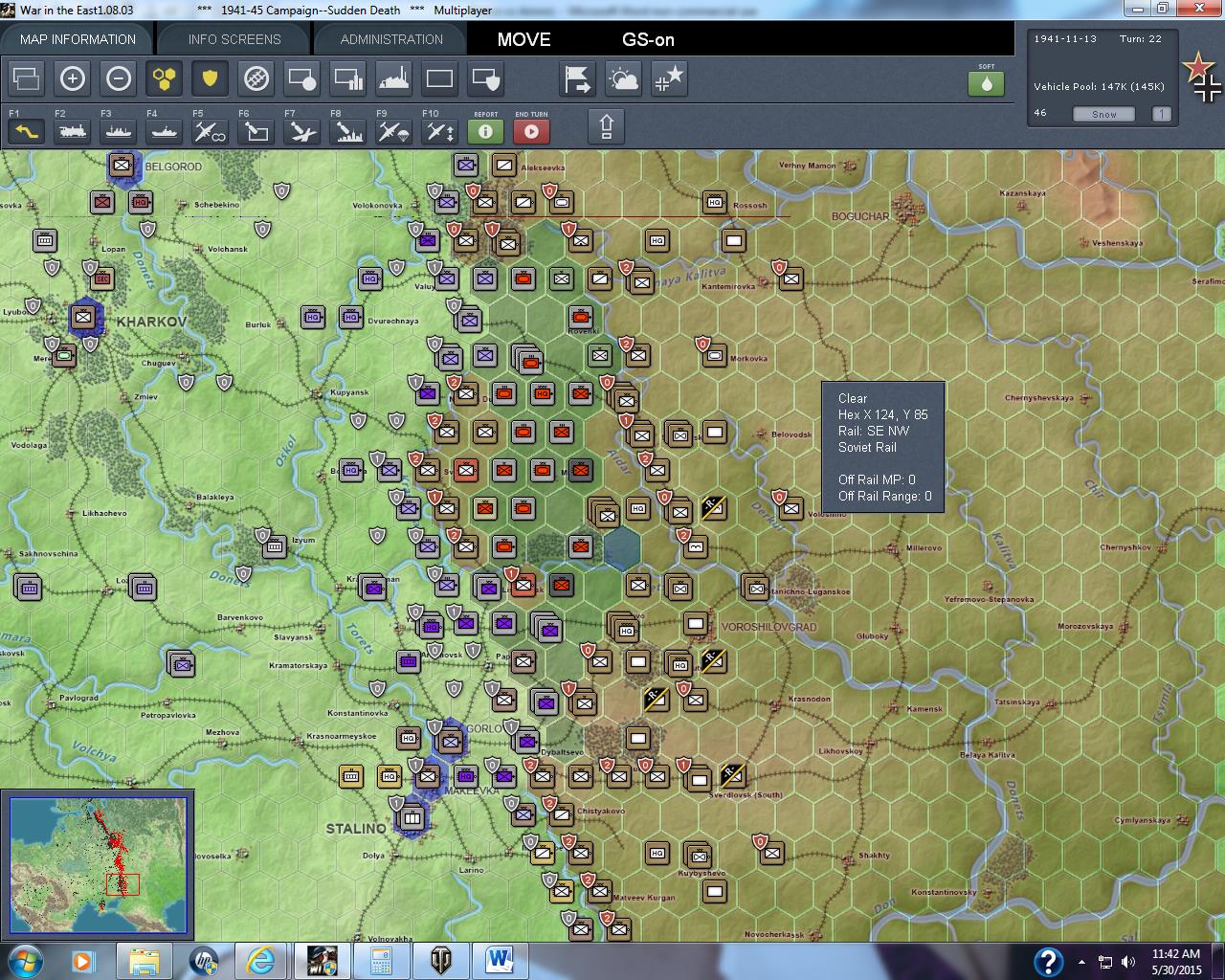
Task: Select the F3 naval transport icon
Action: pos(117,131)
